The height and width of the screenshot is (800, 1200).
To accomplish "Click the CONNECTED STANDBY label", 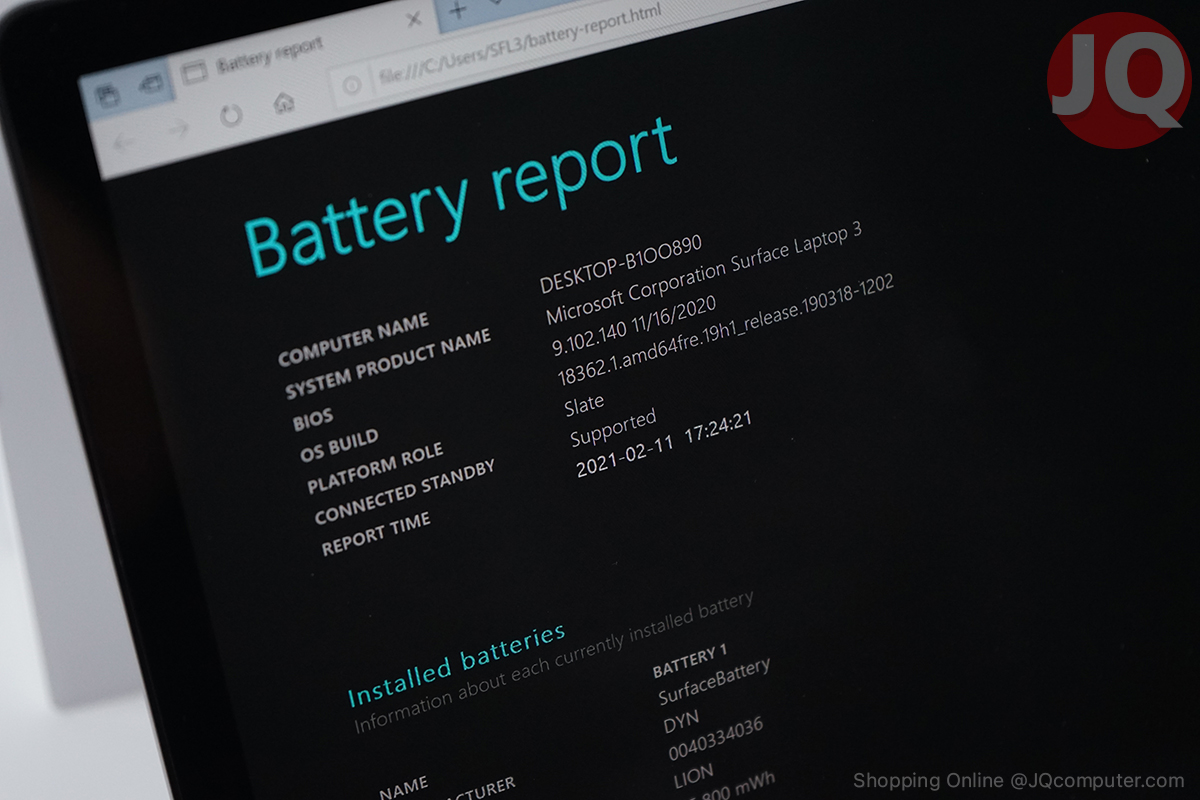I will (x=405, y=494).
